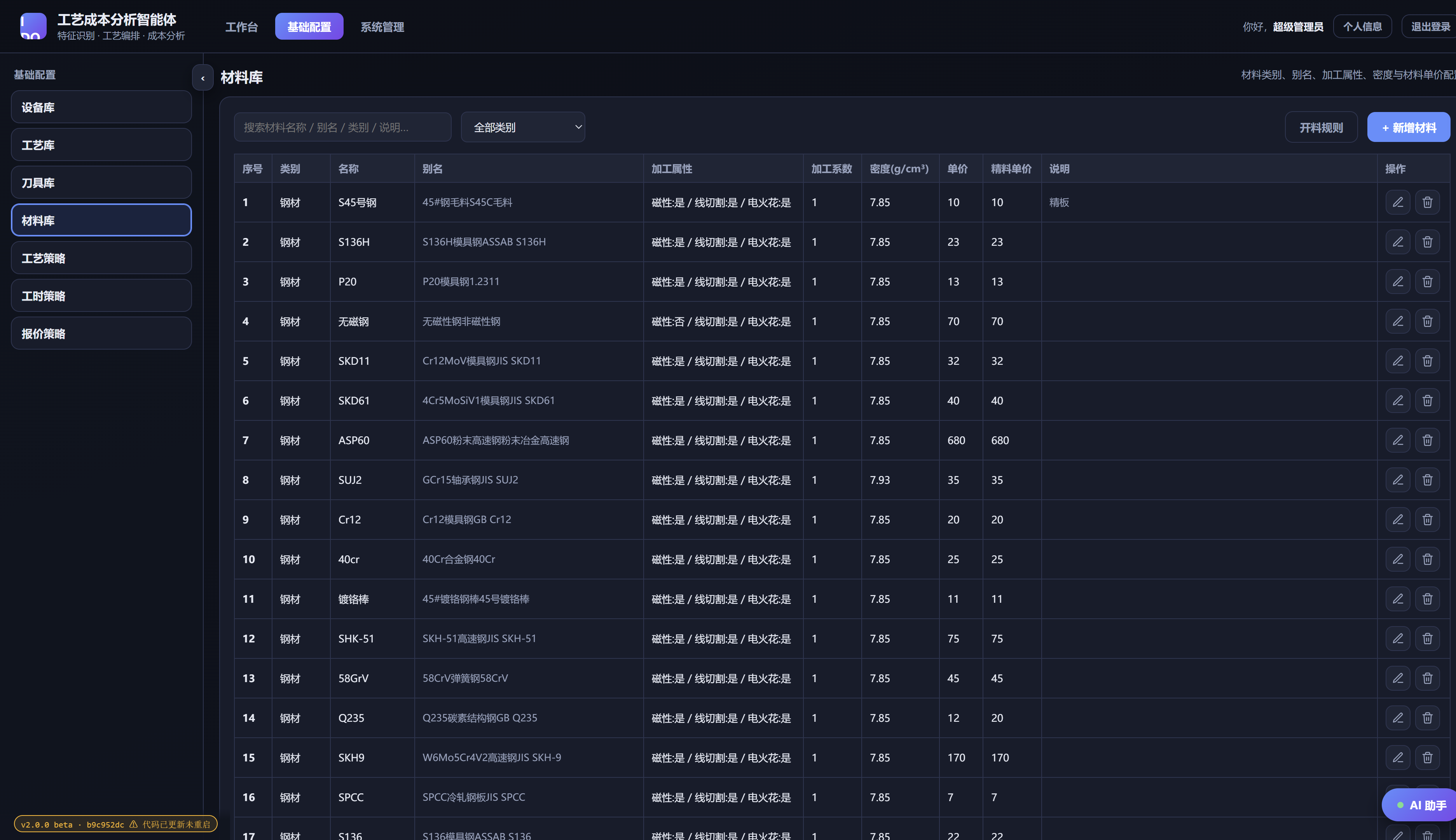
Task: Delete the SKH9 material row
Action: (1427, 758)
